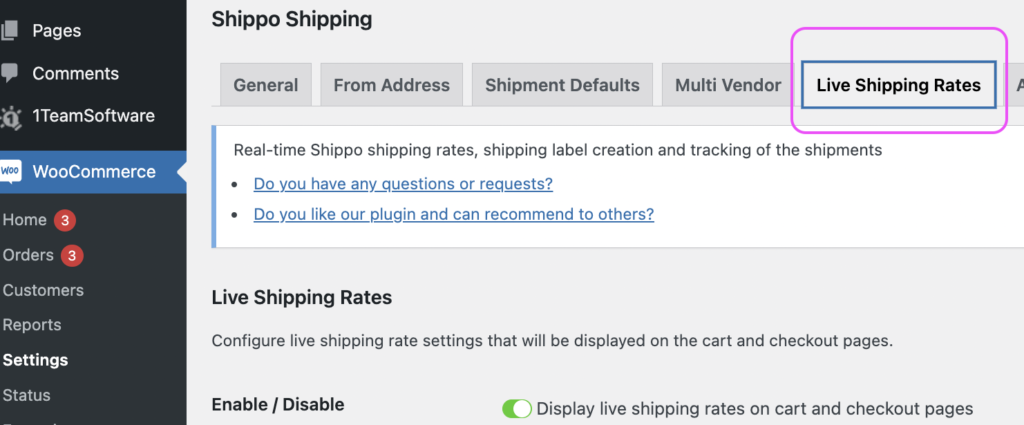Open the WooCommerce Home submenu item
The width and height of the screenshot is (1024, 425).
(x=25, y=220)
